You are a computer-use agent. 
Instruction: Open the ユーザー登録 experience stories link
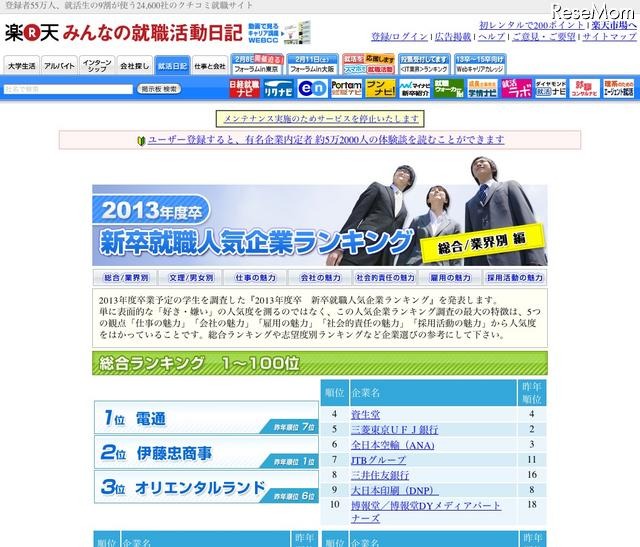coord(326,140)
